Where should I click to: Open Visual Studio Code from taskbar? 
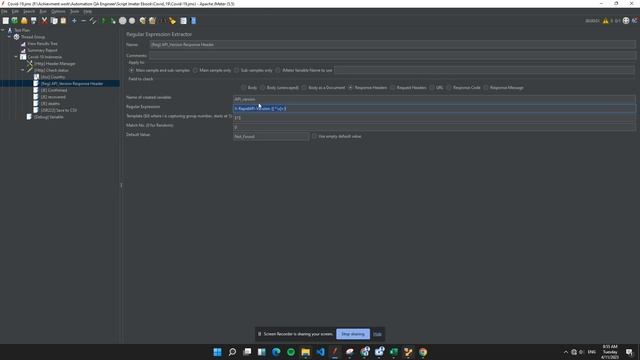(x=320, y=352)
